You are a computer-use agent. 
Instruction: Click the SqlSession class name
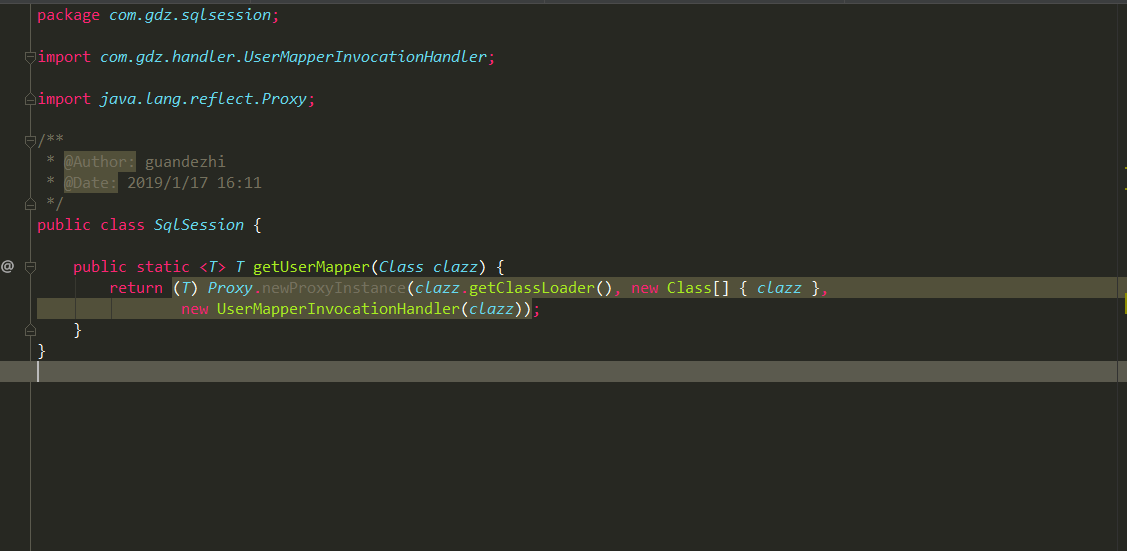tap(199, 225)
